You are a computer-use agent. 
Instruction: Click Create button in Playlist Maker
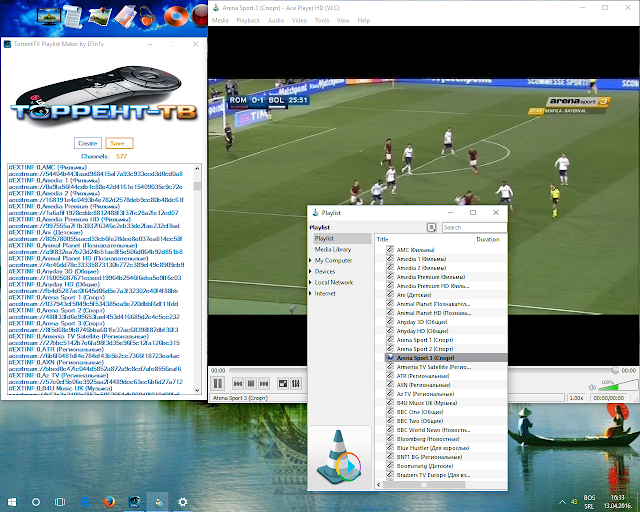pos(88,143)
